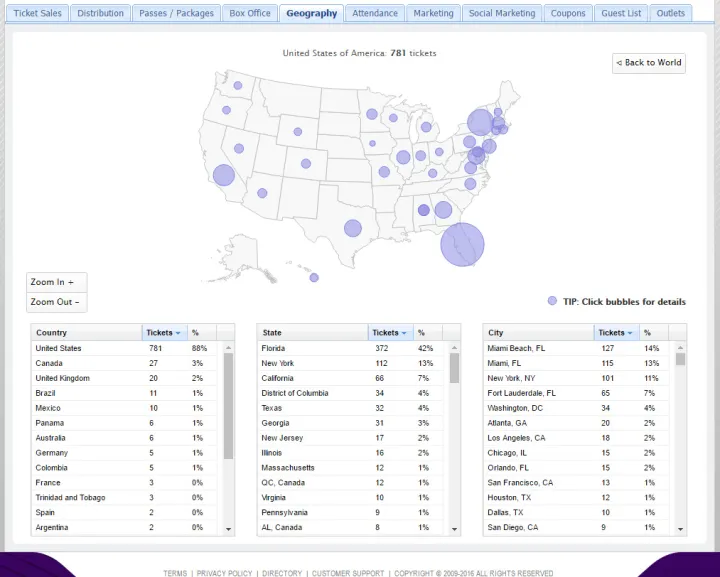Open the CUSTOMER SUPPORT footer link
Screen dimensions: 720x577
pos(348,573)
